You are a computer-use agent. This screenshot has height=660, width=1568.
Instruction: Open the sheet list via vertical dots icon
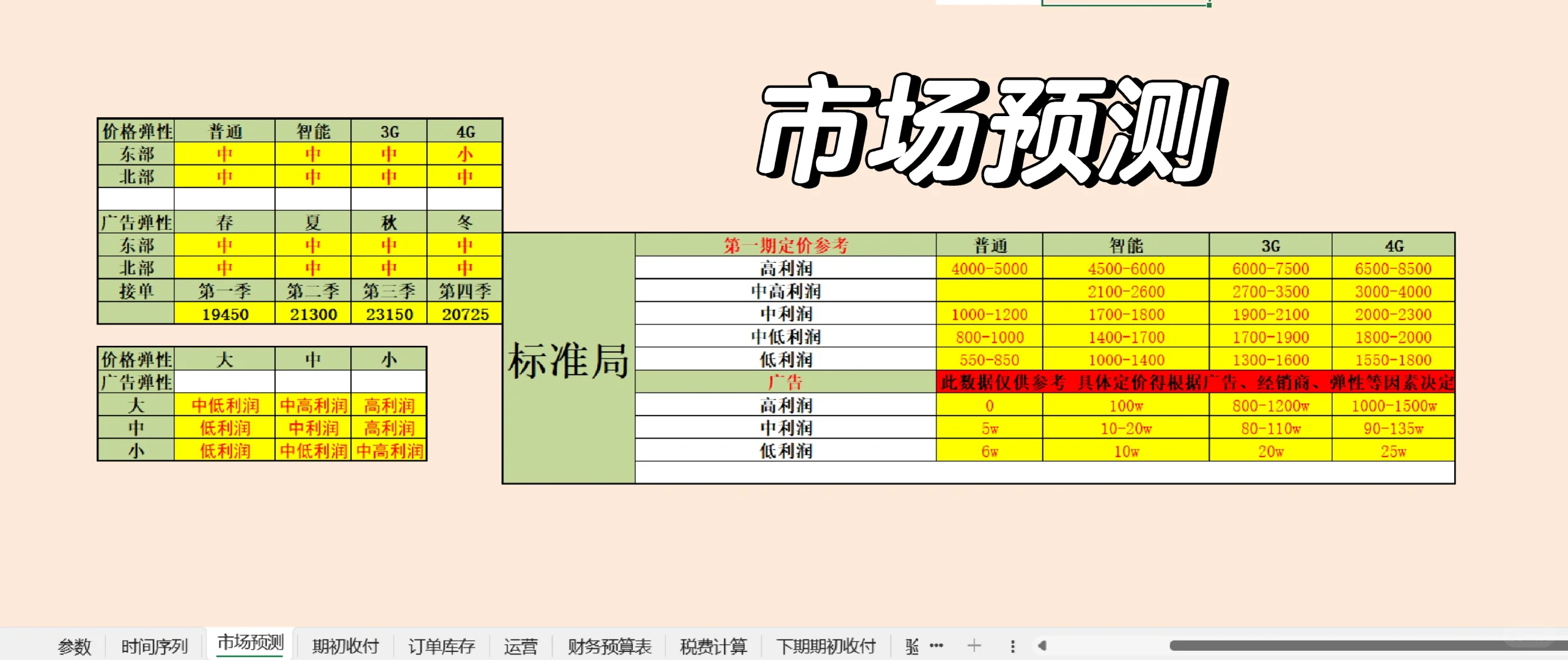1013,645
